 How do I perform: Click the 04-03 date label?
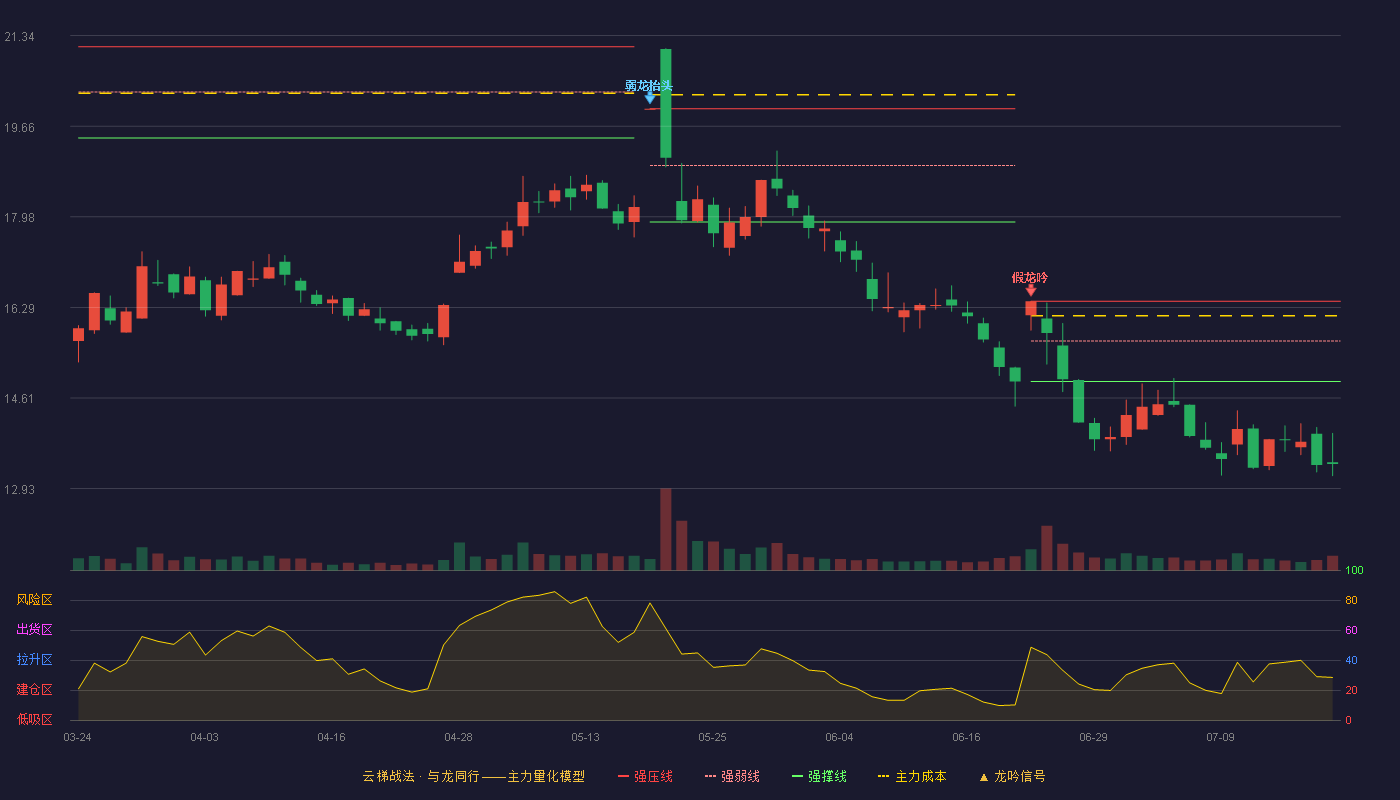coord(204,737)
